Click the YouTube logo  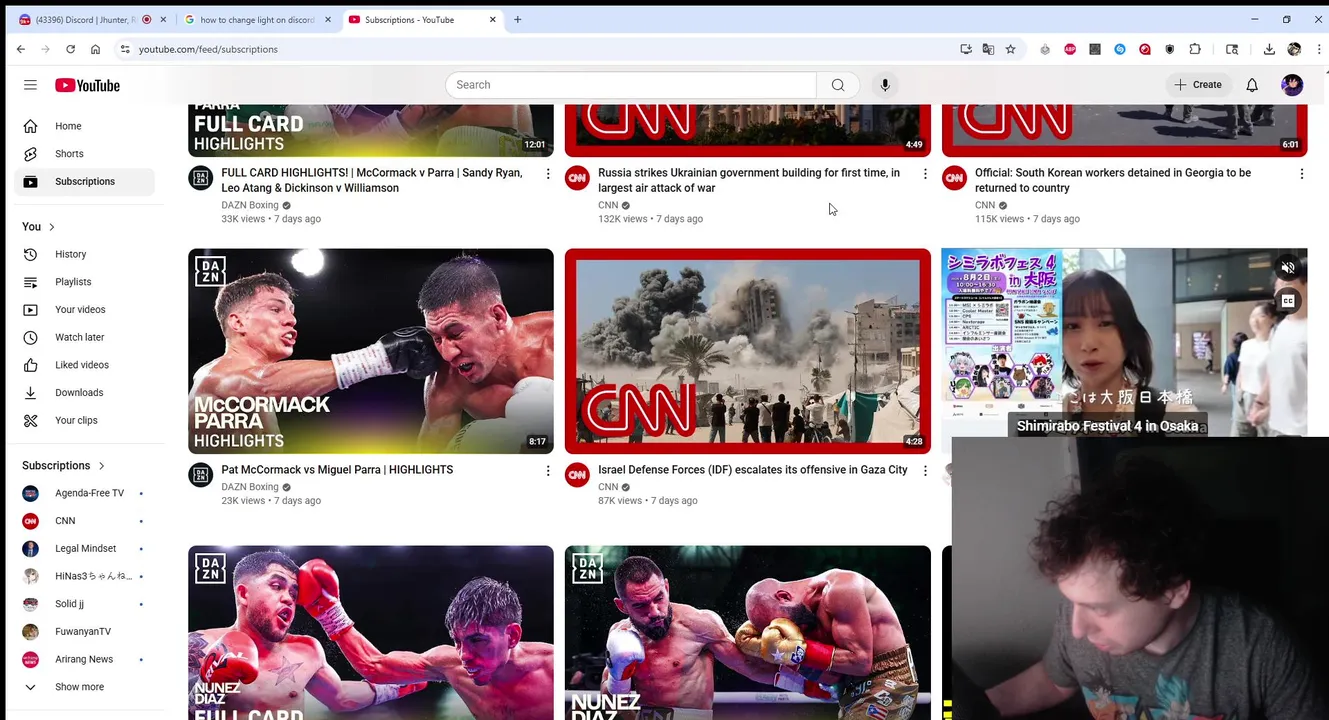(x=87, y=85)
